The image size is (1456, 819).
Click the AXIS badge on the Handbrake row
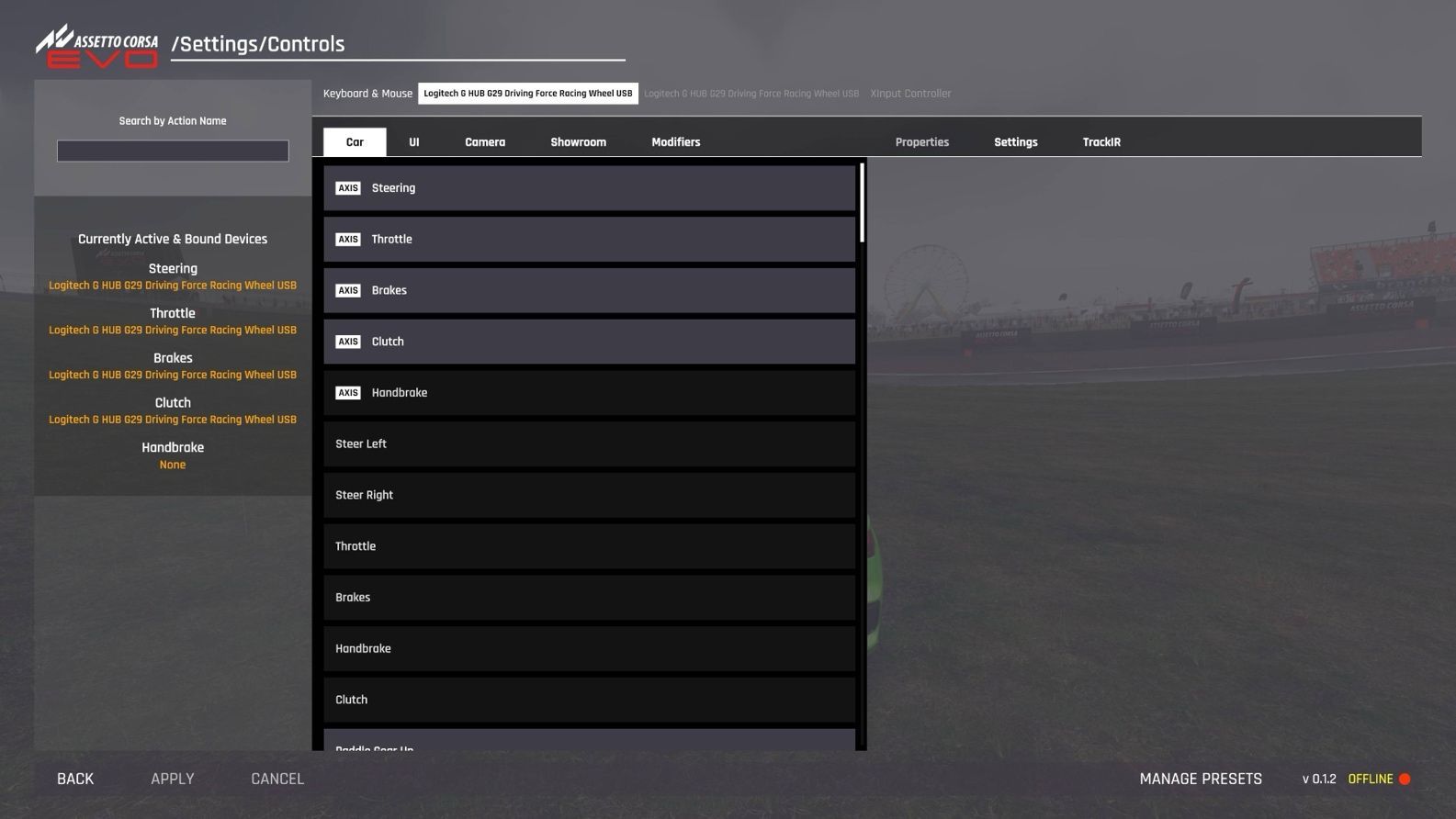click(x=347, y=393)
